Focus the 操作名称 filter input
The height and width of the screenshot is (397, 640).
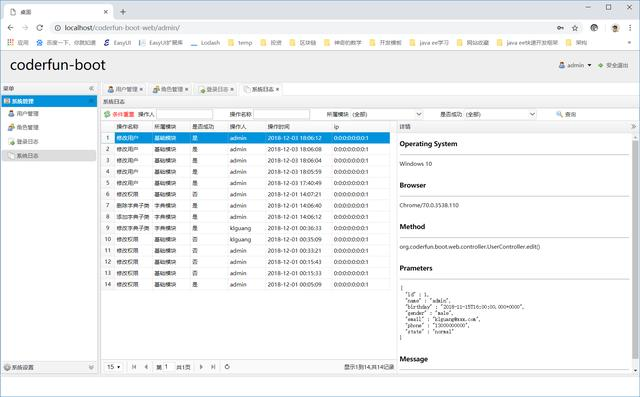click(x=282, y=114)
